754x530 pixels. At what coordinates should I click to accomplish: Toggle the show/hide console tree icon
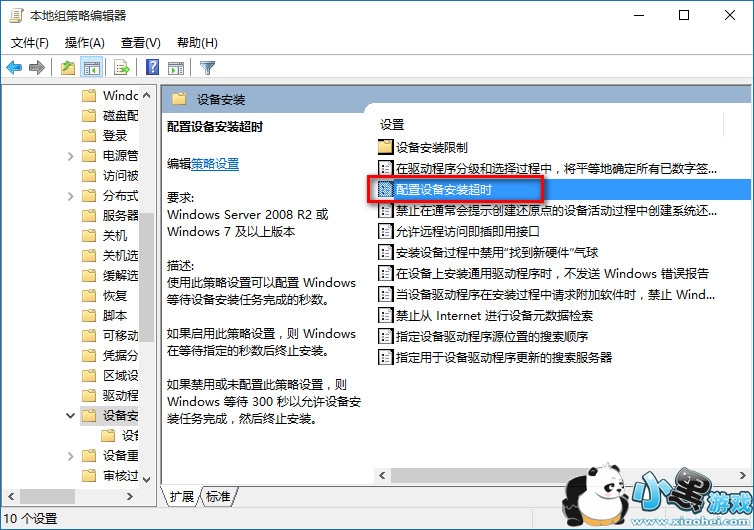91,67
